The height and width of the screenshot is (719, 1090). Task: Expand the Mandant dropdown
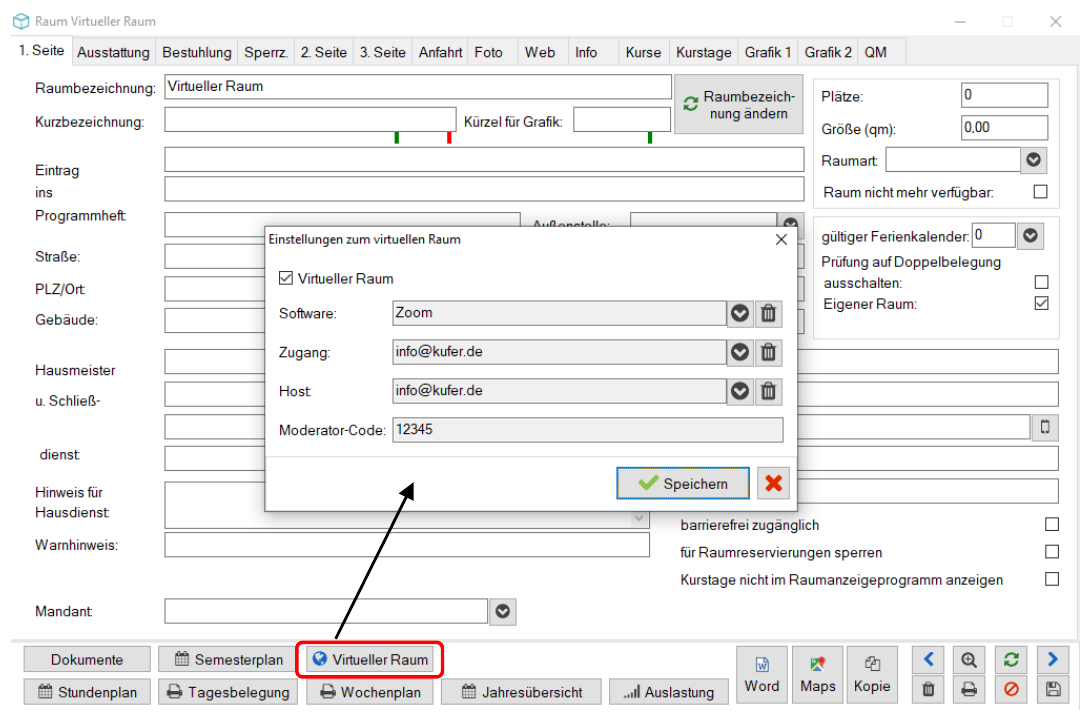tap(503, 611)
